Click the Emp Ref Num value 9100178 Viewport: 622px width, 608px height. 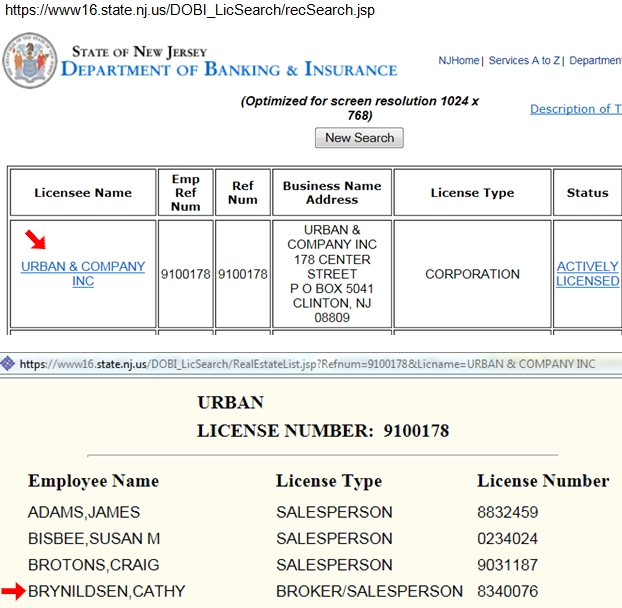[186, 274]
